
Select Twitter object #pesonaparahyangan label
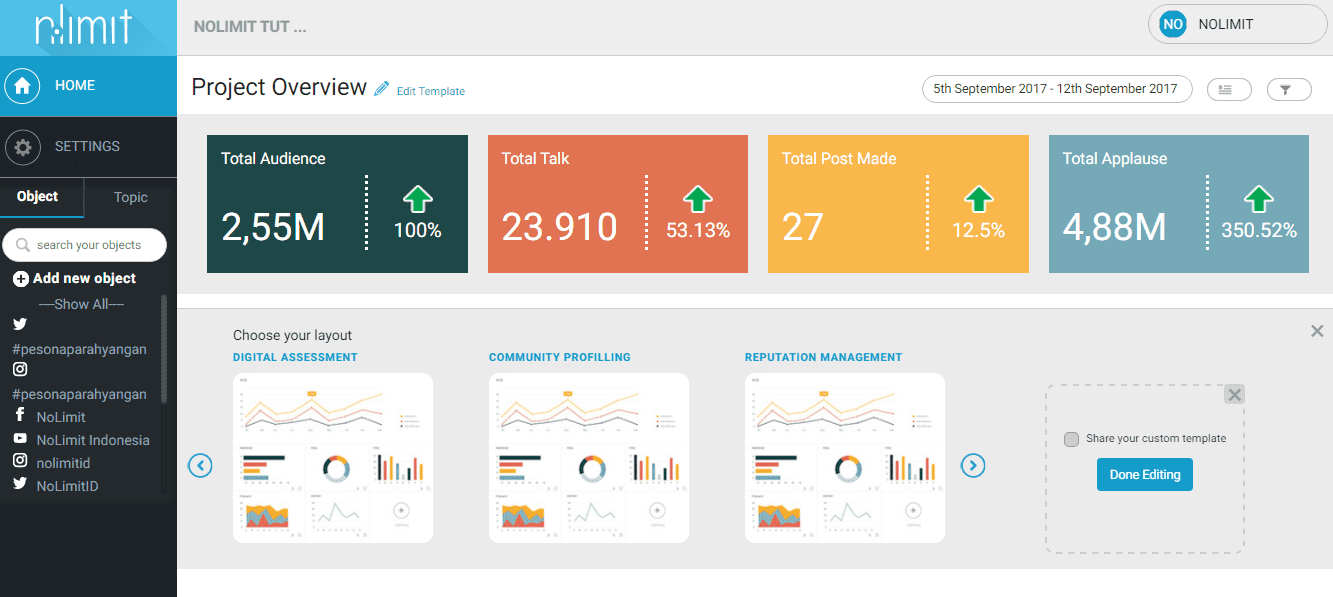(x=80, y=349)
